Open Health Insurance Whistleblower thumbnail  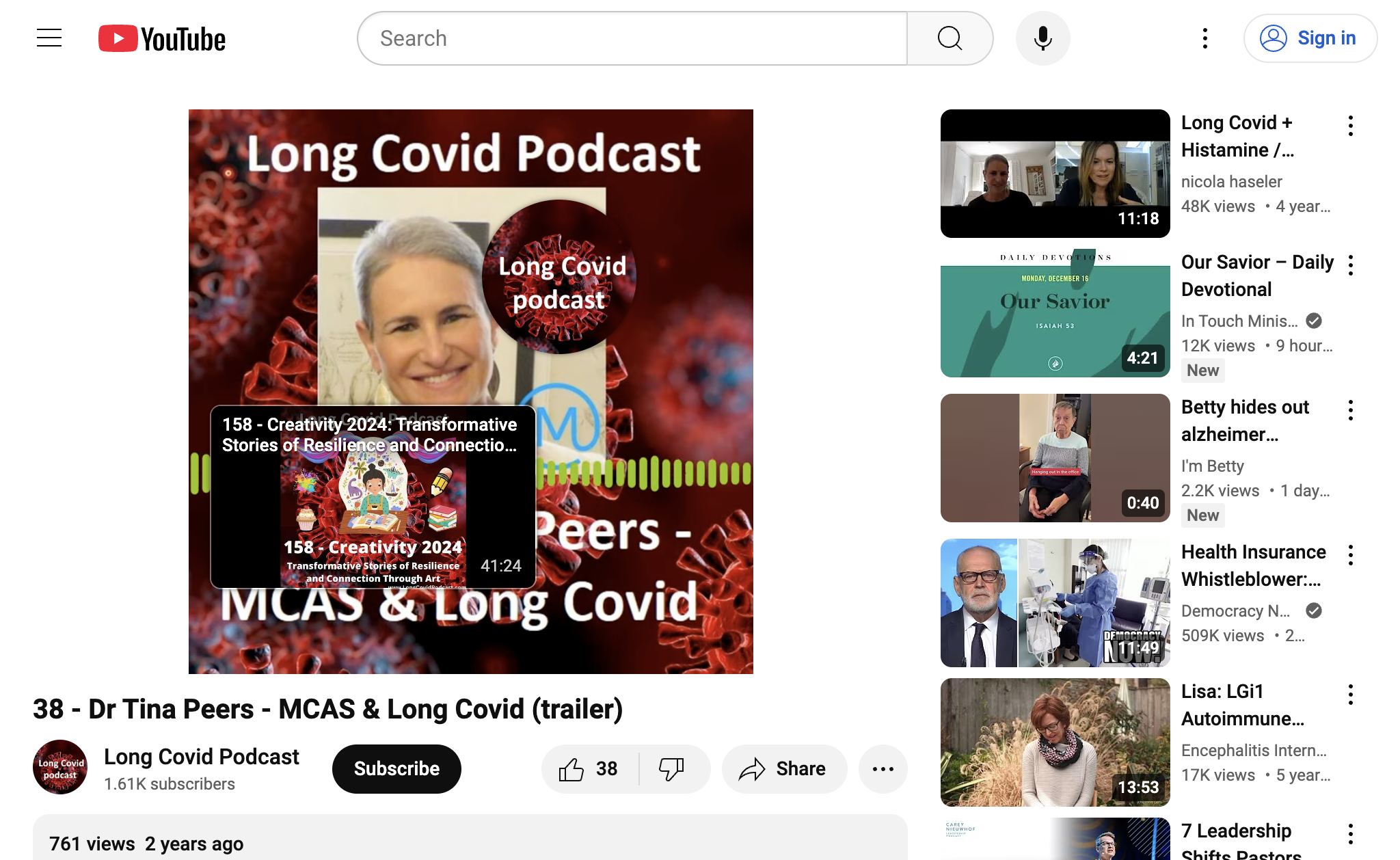pos(1055,603)
